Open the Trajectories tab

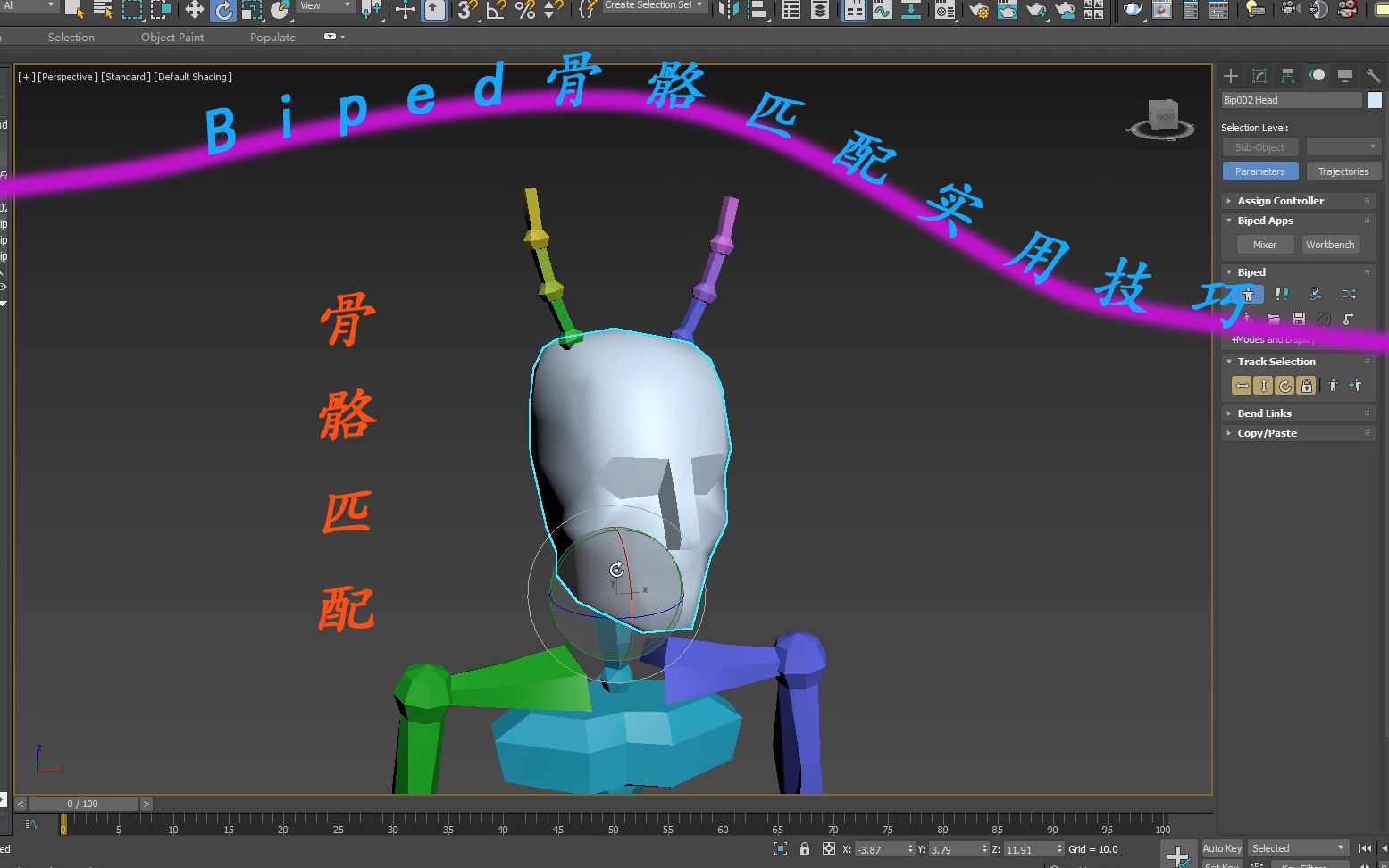[1343, 171]
